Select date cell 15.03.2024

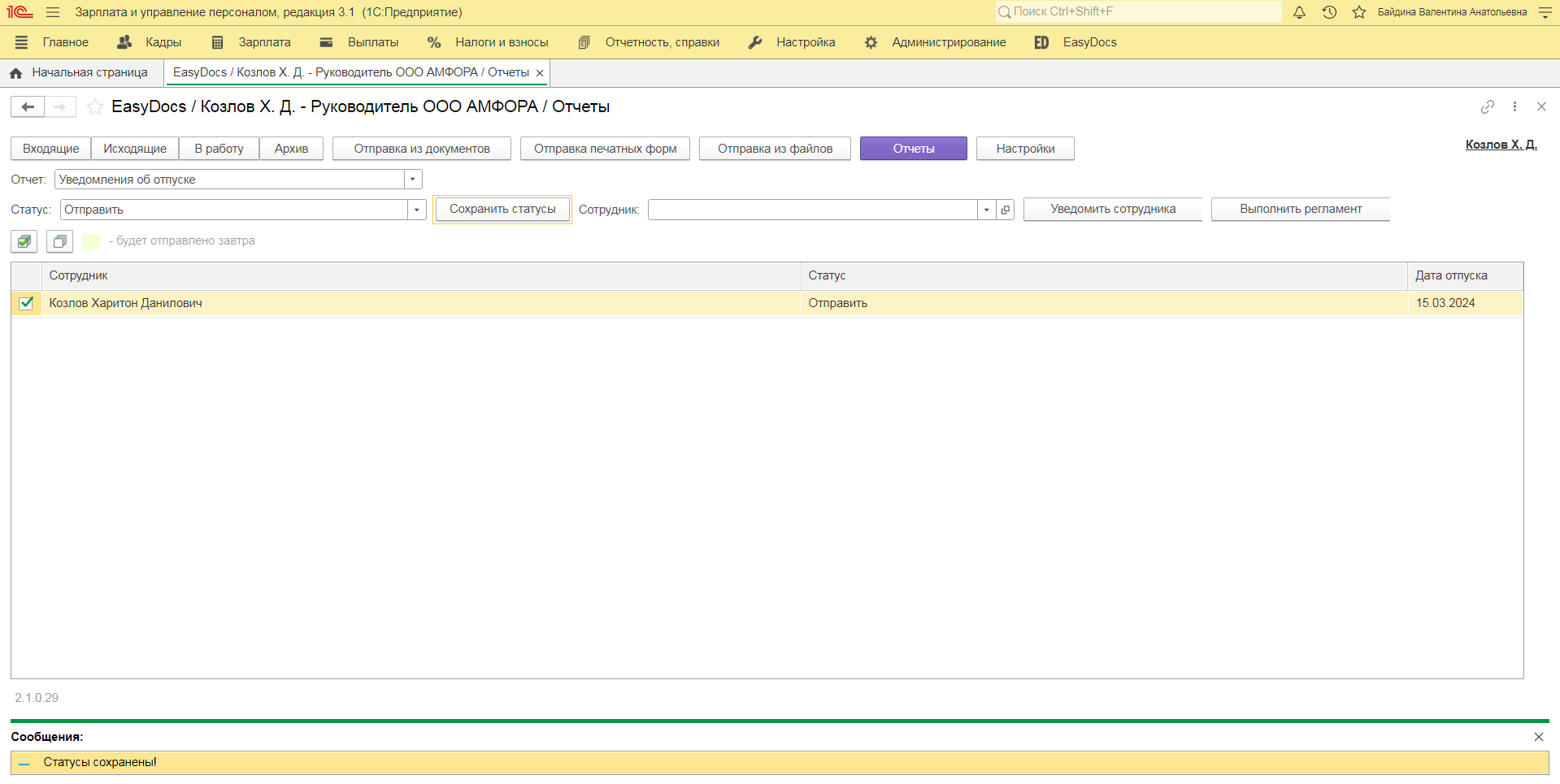point(1466,303)
